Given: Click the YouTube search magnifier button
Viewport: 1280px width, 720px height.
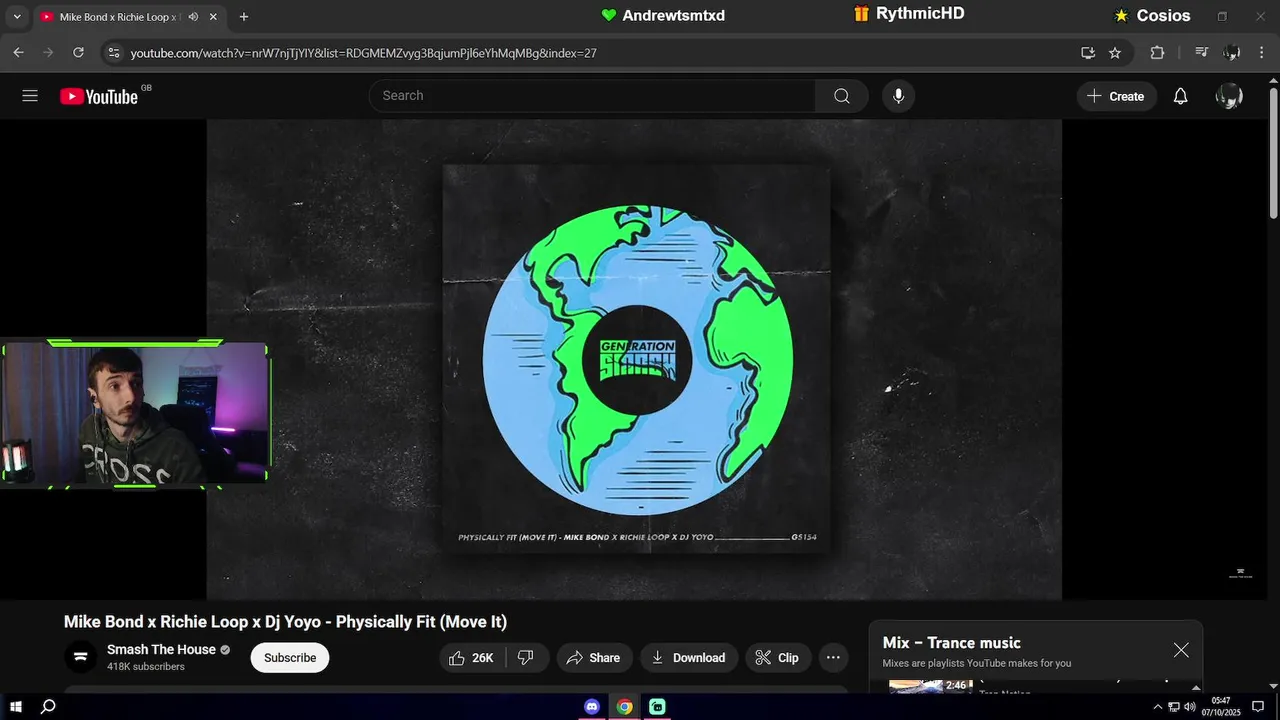Looking at the screenshot, I should pos(842,96).
